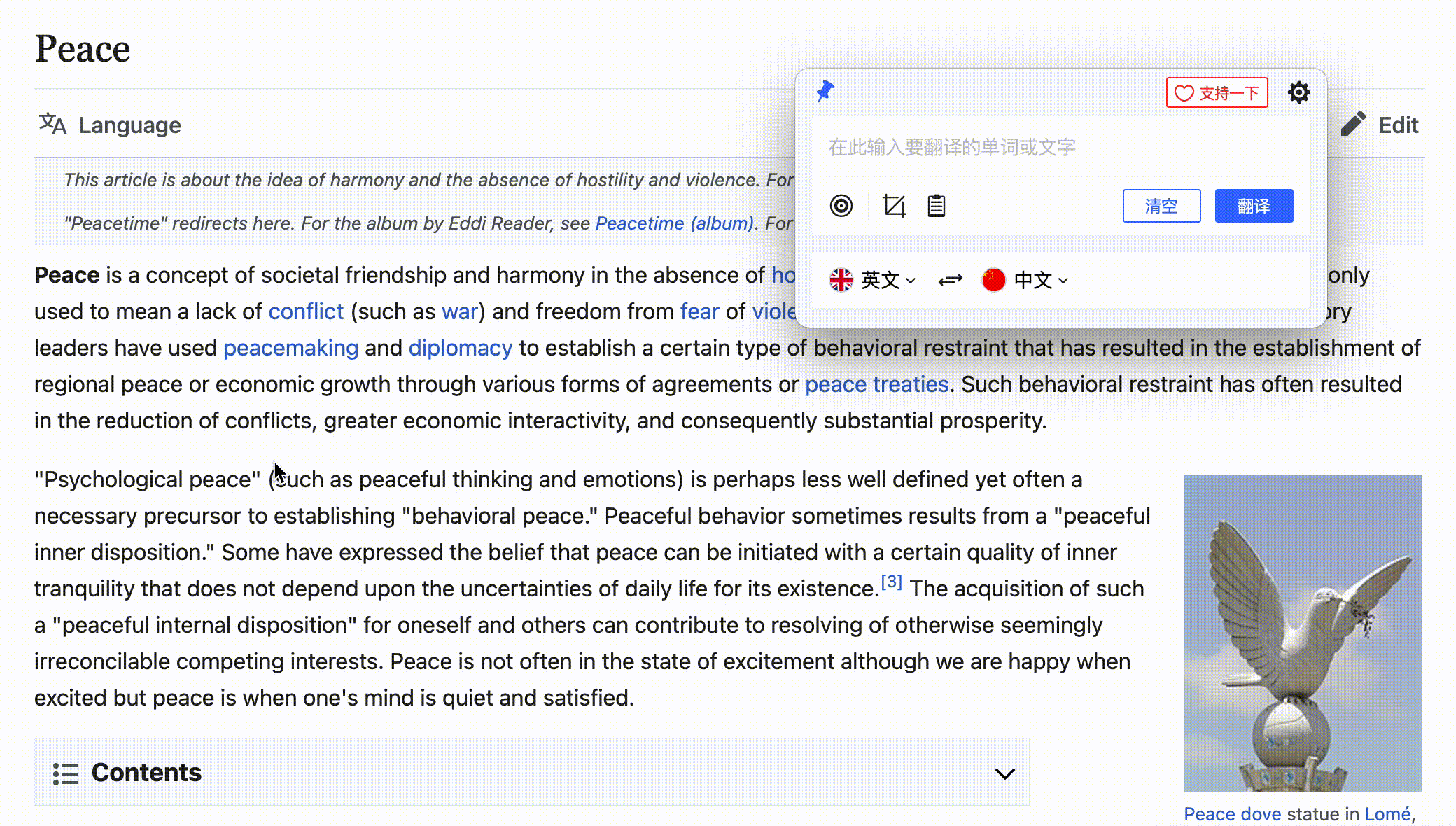Click the 支持一下 support button
Image resolution: width=1456 pixels, height=826 pixels.
point(1217,92)
